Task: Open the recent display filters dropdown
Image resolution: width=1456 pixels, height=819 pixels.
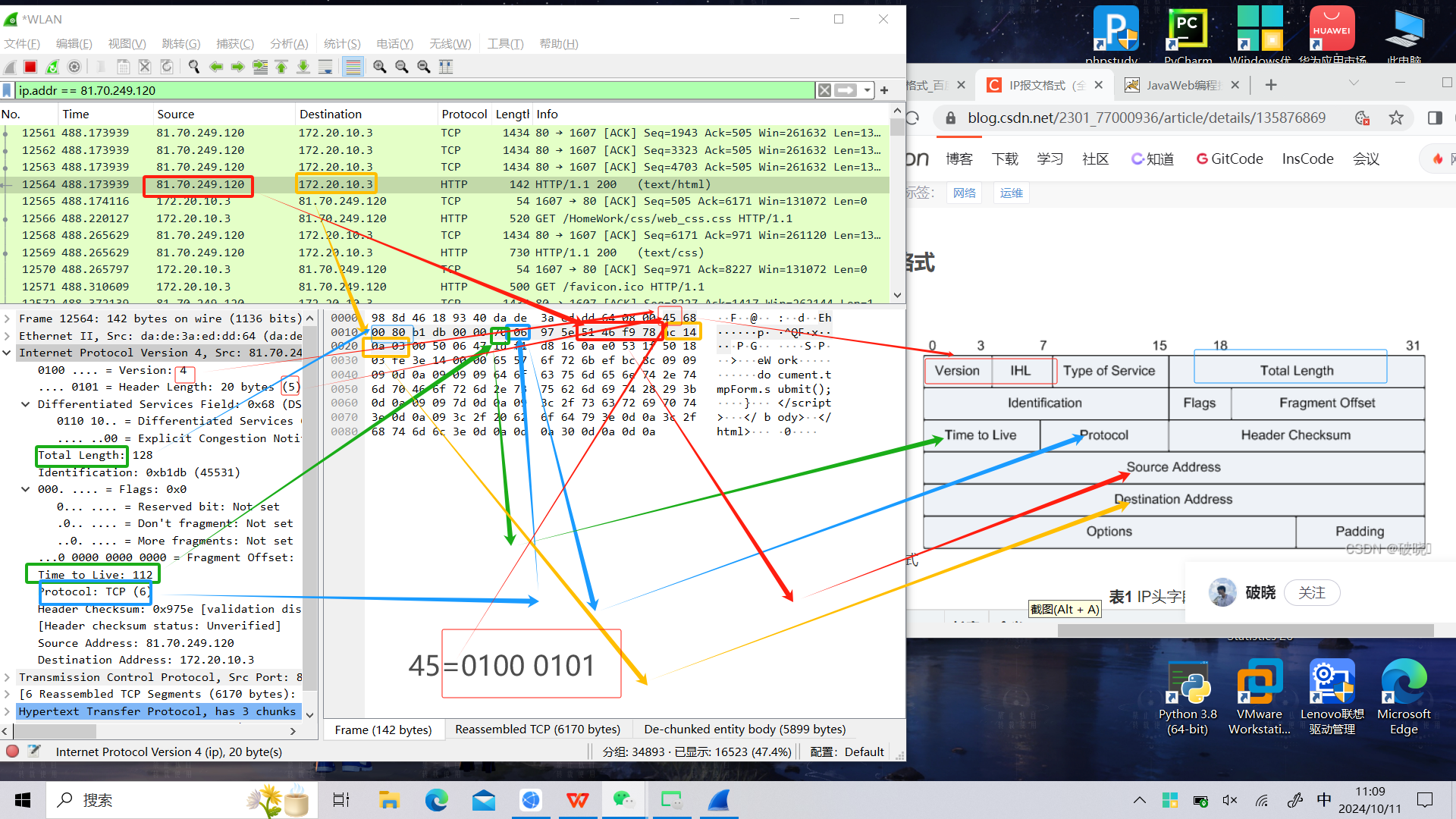Action: [x=867, y=90]
